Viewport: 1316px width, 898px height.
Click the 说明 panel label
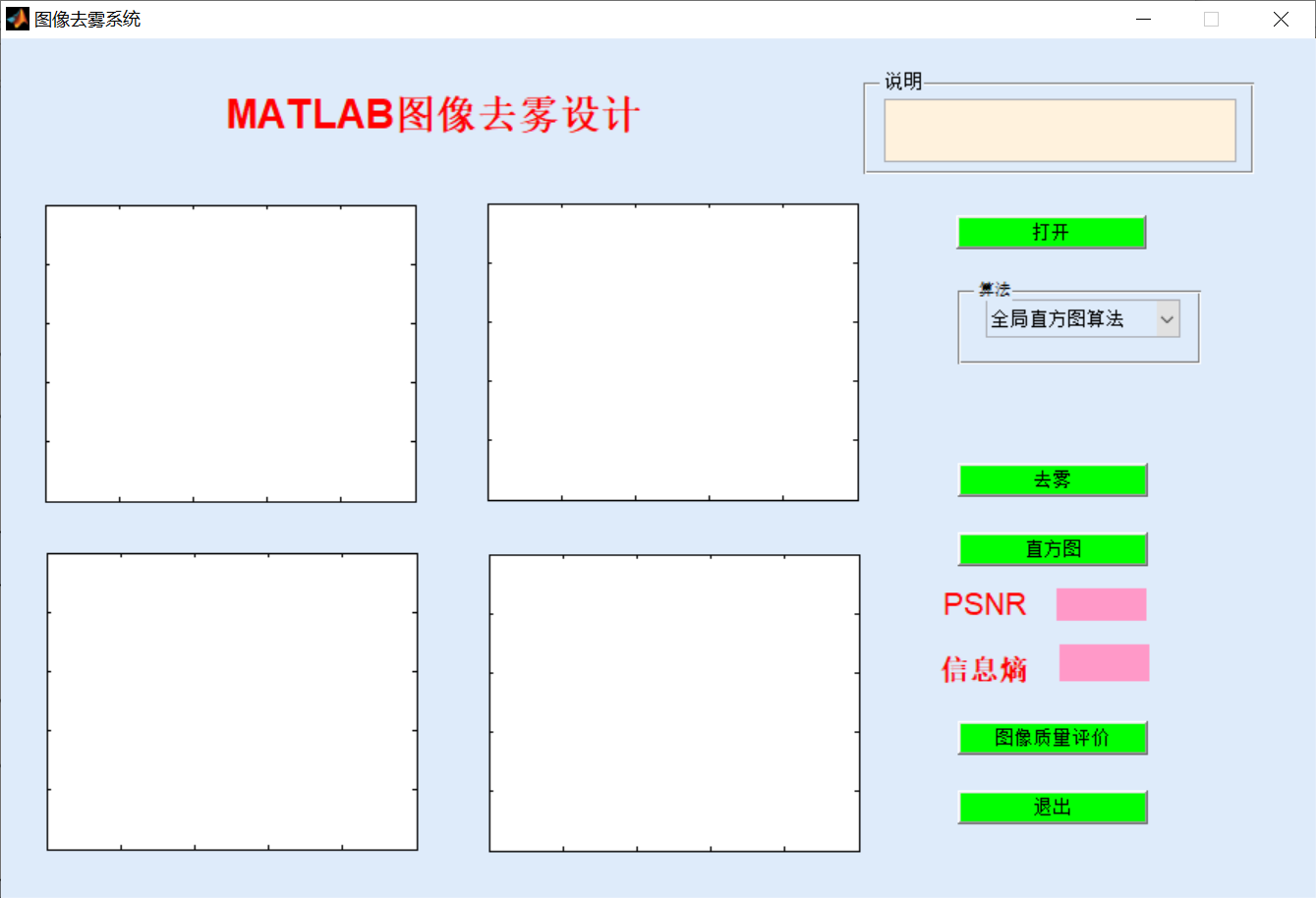(x=903, y=82)
